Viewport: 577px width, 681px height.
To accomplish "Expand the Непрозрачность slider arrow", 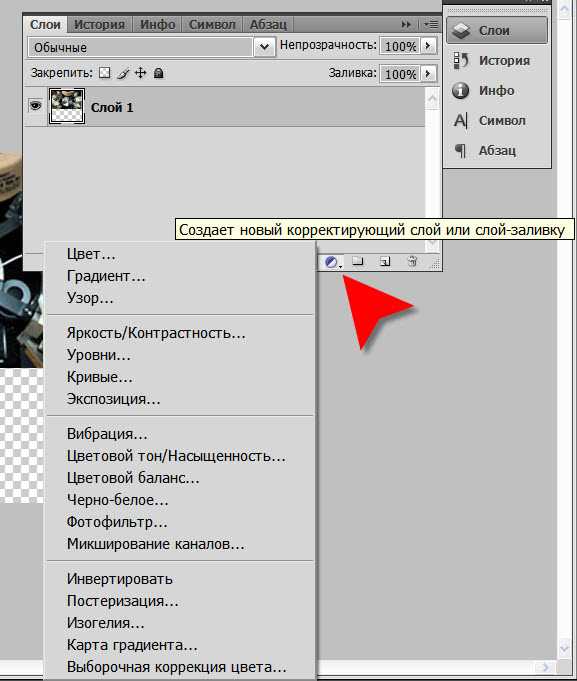I will 428,45.
